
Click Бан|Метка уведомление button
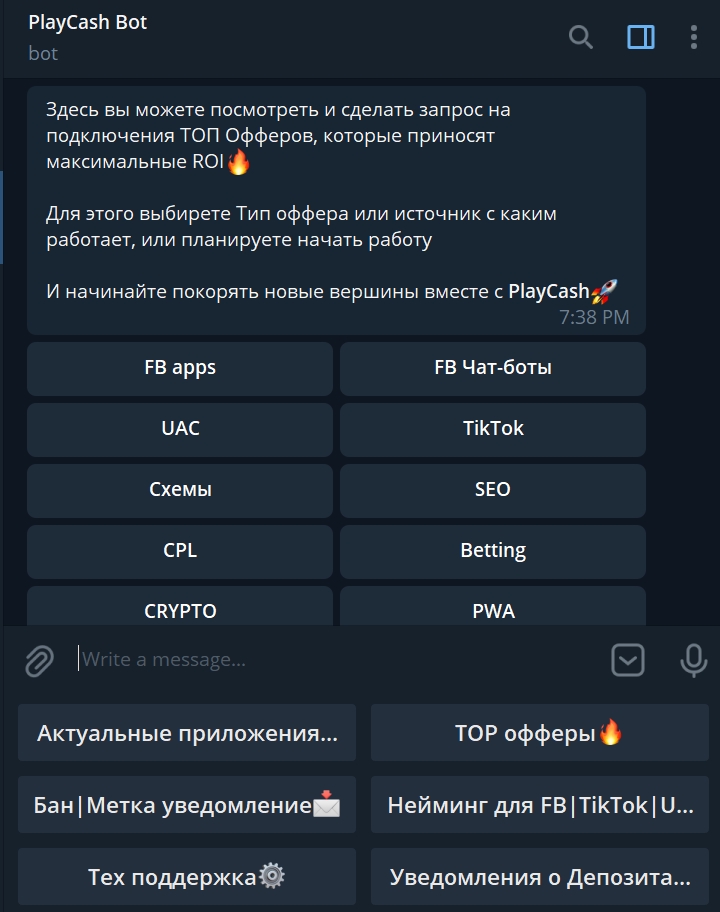point(187,805)
